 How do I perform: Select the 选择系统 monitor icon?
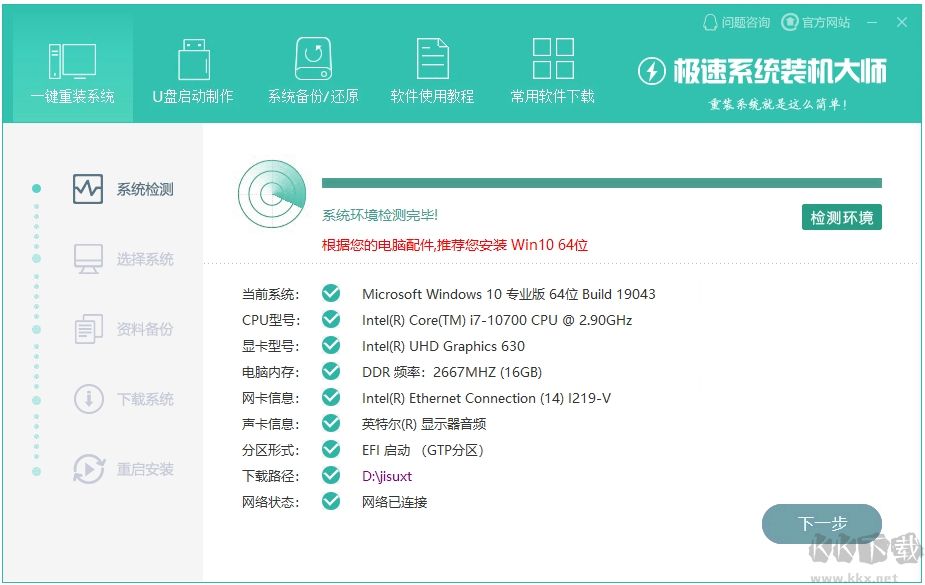(88, 259)
